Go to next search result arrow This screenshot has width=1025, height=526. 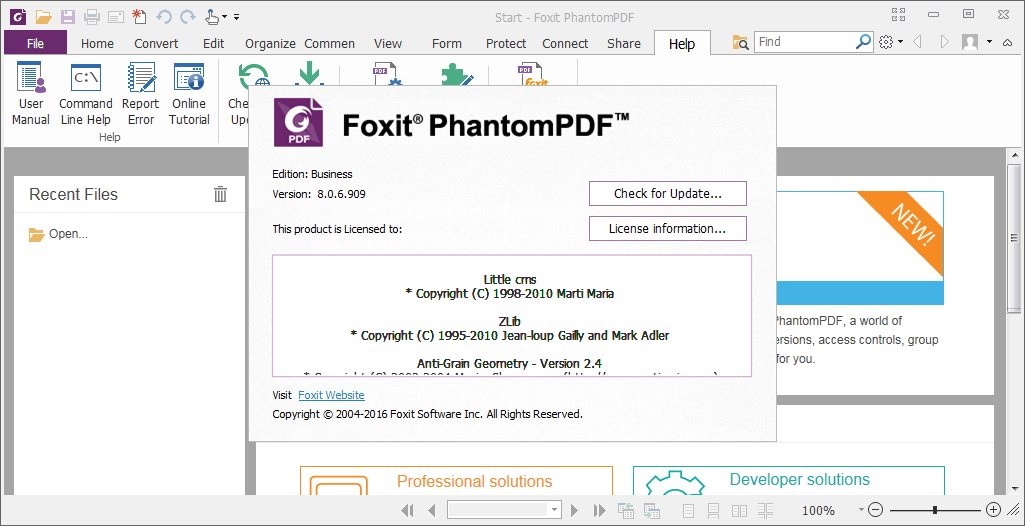944,42
